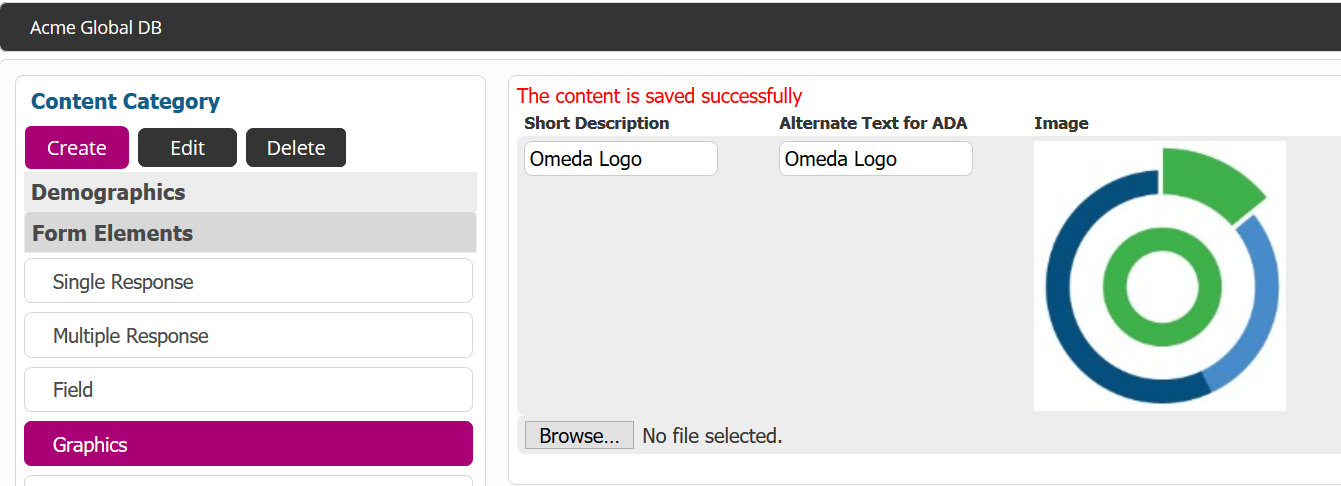Select the highlighted Graphics category
The height and width of the screenshot is (486, 1341).
click(x=248, y=444)
